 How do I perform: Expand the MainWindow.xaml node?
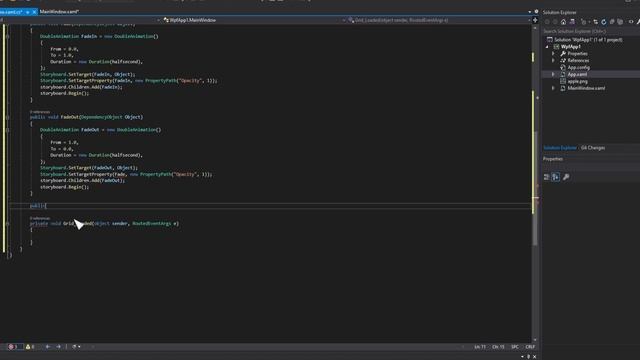(553, 88)
